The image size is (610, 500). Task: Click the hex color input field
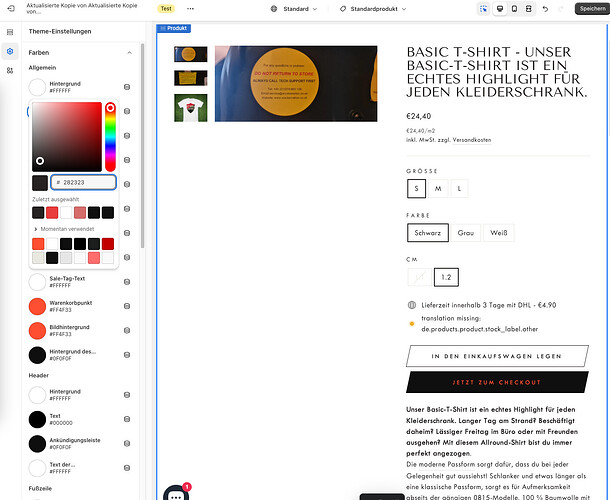(x=84, y=182)
